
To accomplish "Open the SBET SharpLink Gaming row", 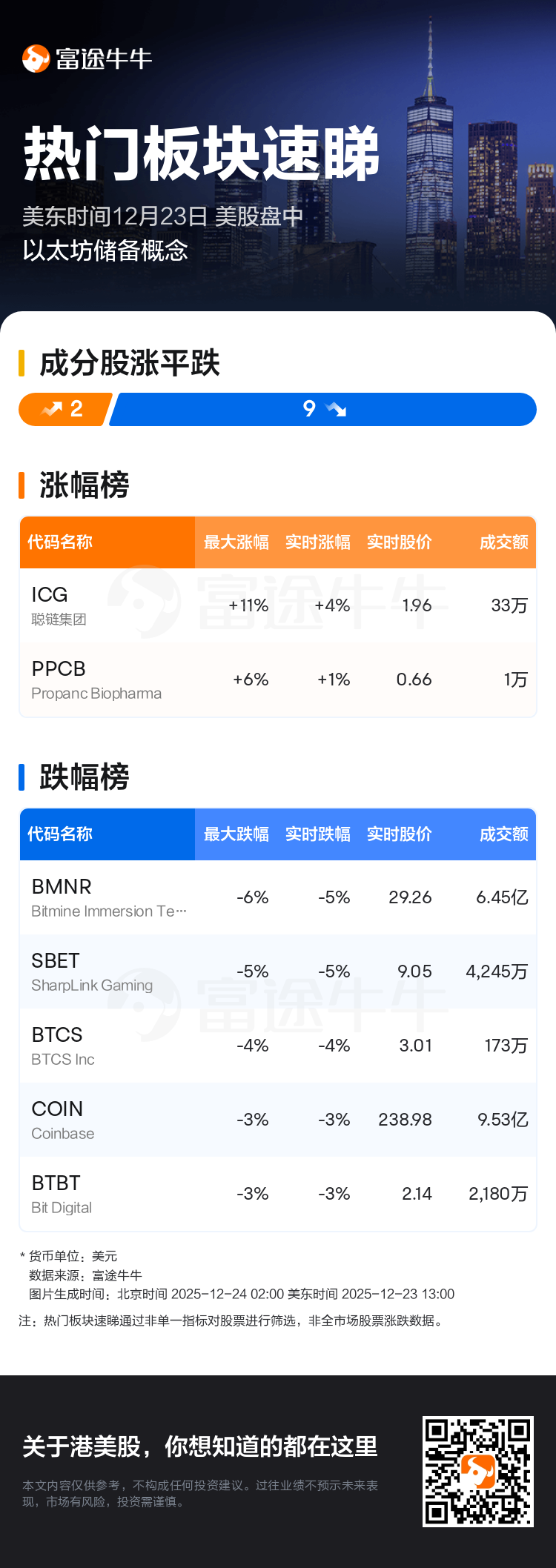I will 278,971.
